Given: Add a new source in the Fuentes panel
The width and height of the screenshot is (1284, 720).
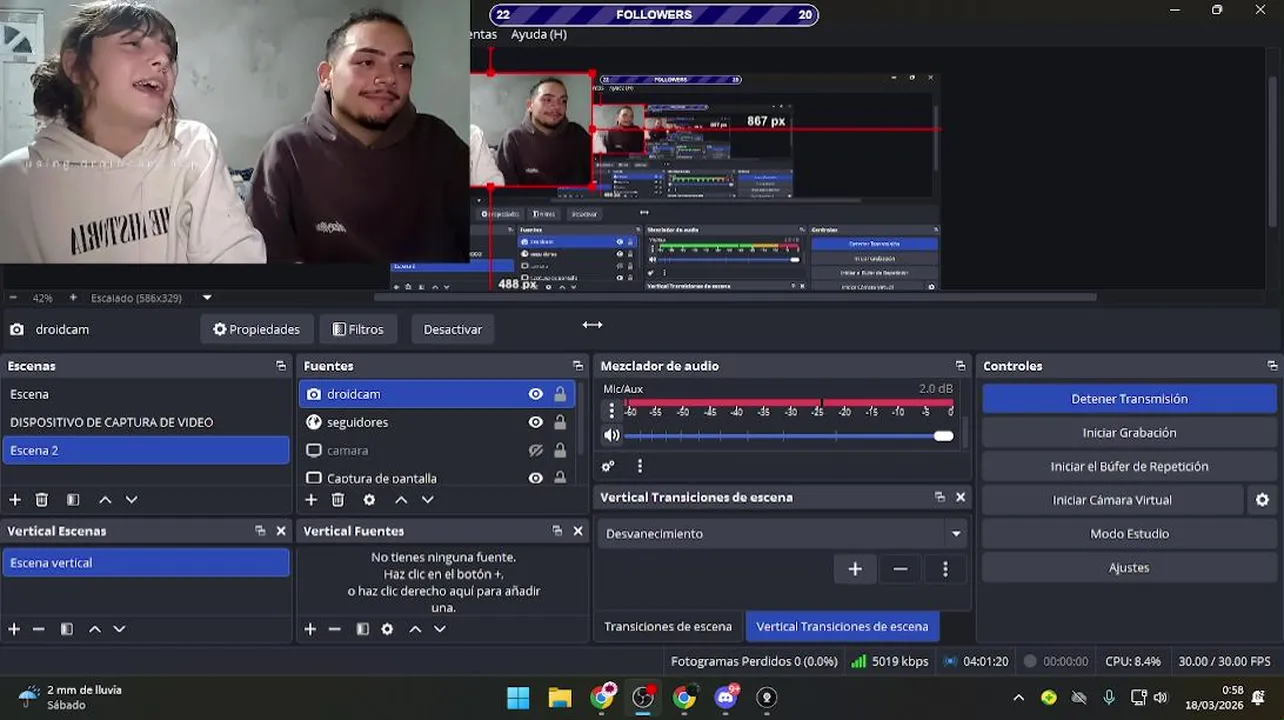Looking at the screenshot, I should click(311, 500).
